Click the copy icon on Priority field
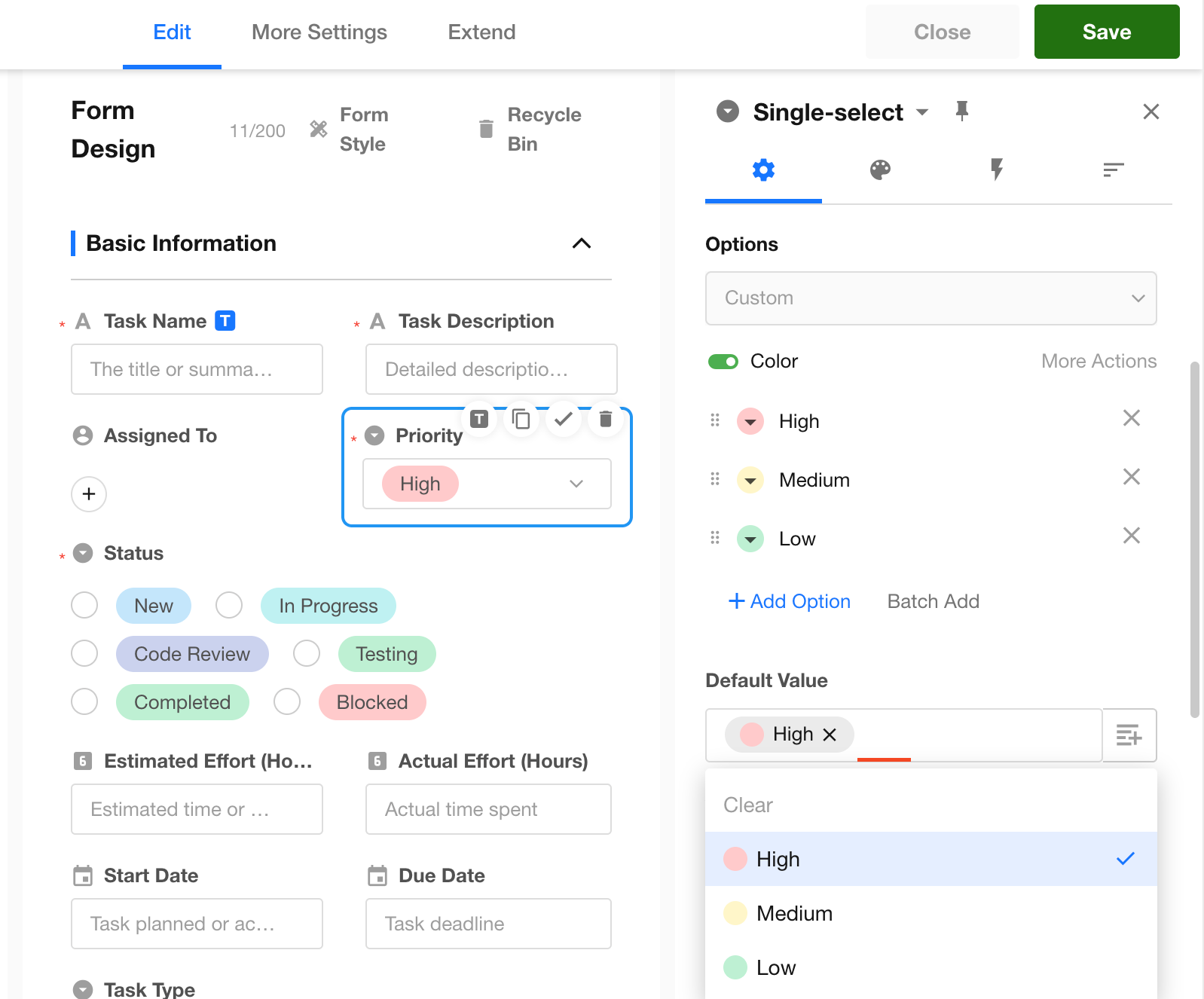Screen dimensions: 1204x999 pos(521,419)
